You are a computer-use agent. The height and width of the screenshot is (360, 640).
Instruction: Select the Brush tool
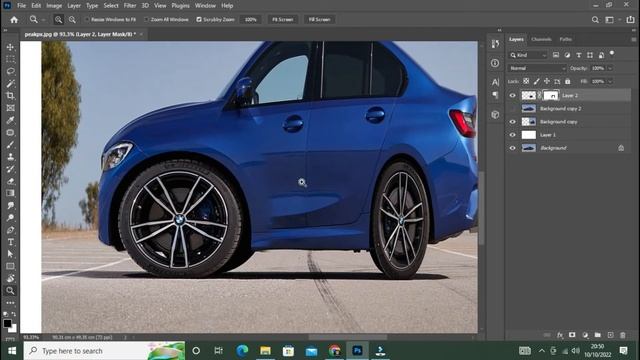(11, 145)
